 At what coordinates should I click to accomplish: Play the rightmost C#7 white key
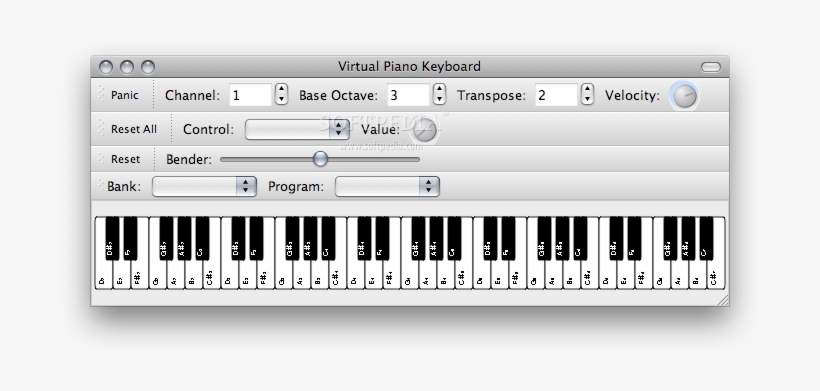point(716,275)
